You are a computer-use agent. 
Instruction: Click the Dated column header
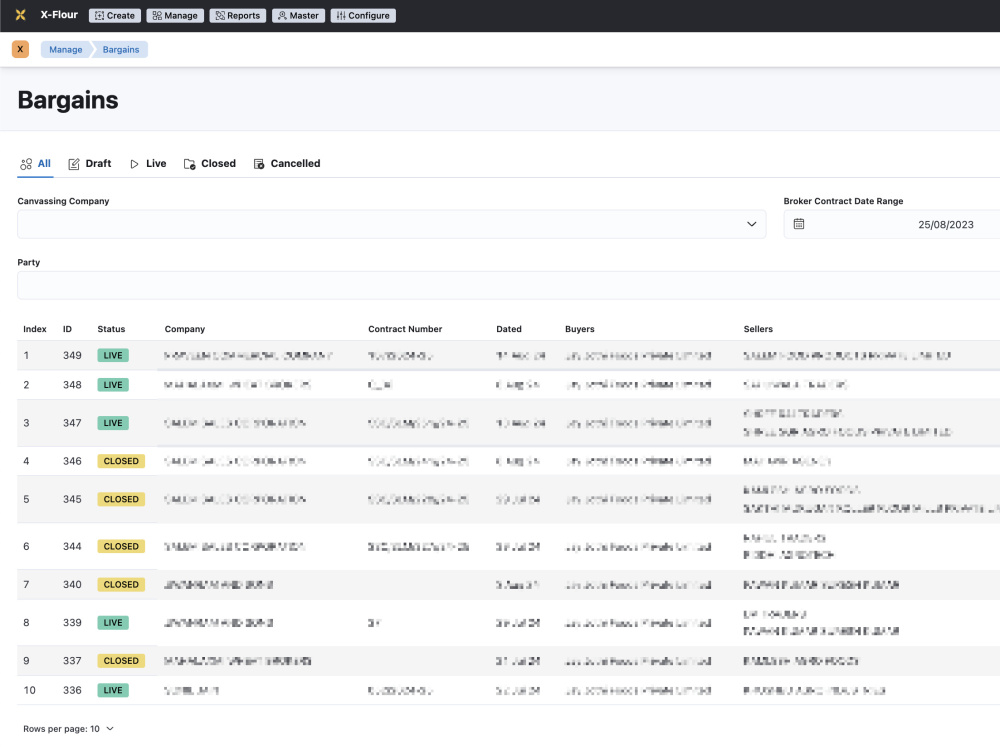509,329
